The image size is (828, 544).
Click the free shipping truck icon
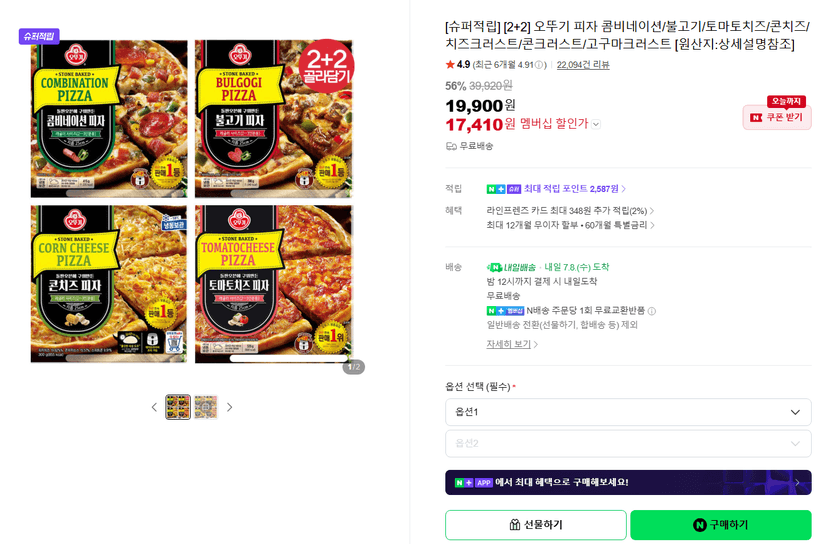coord(451,146)
